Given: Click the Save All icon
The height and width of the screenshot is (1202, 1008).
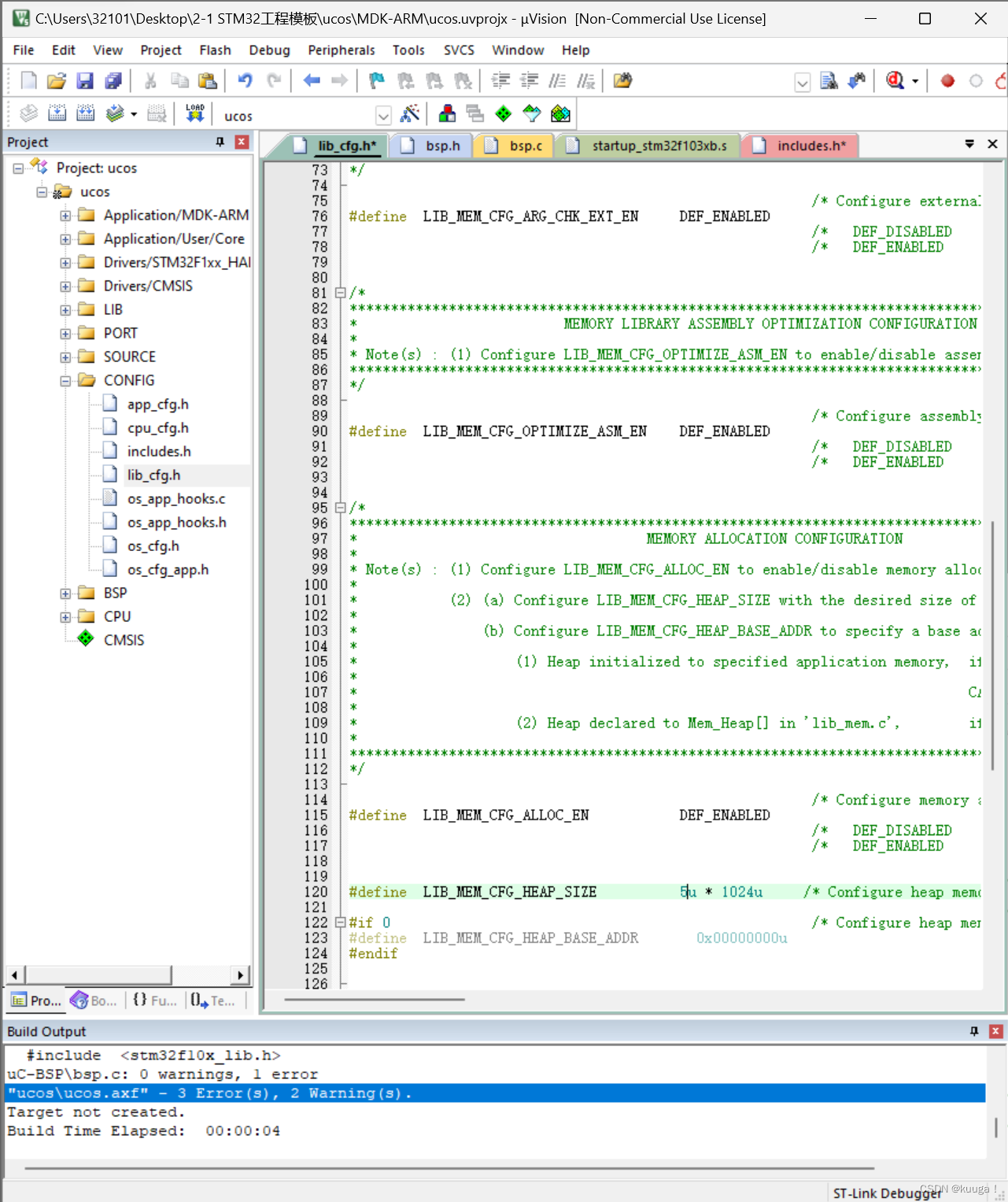Looking at the screenshot, I should [113, 80].
